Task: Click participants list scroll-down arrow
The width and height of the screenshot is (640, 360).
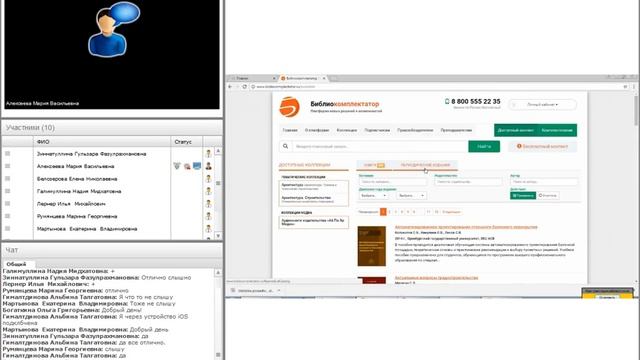Action: click(x=218, y=236)
